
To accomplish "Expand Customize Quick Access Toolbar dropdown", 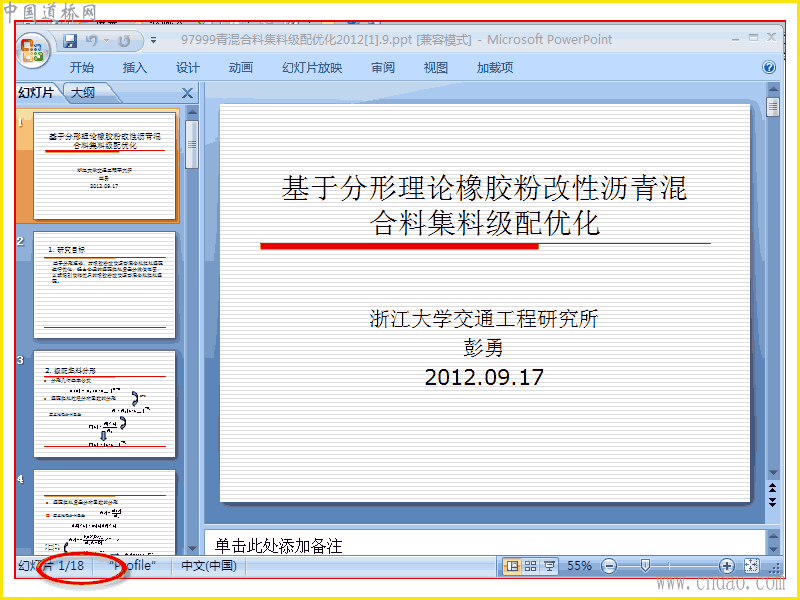I will [x=153, y=40].
